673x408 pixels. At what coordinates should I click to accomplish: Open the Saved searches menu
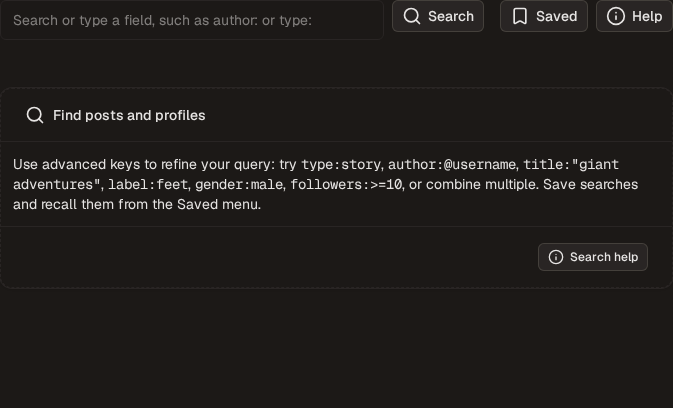click(544, 16)
